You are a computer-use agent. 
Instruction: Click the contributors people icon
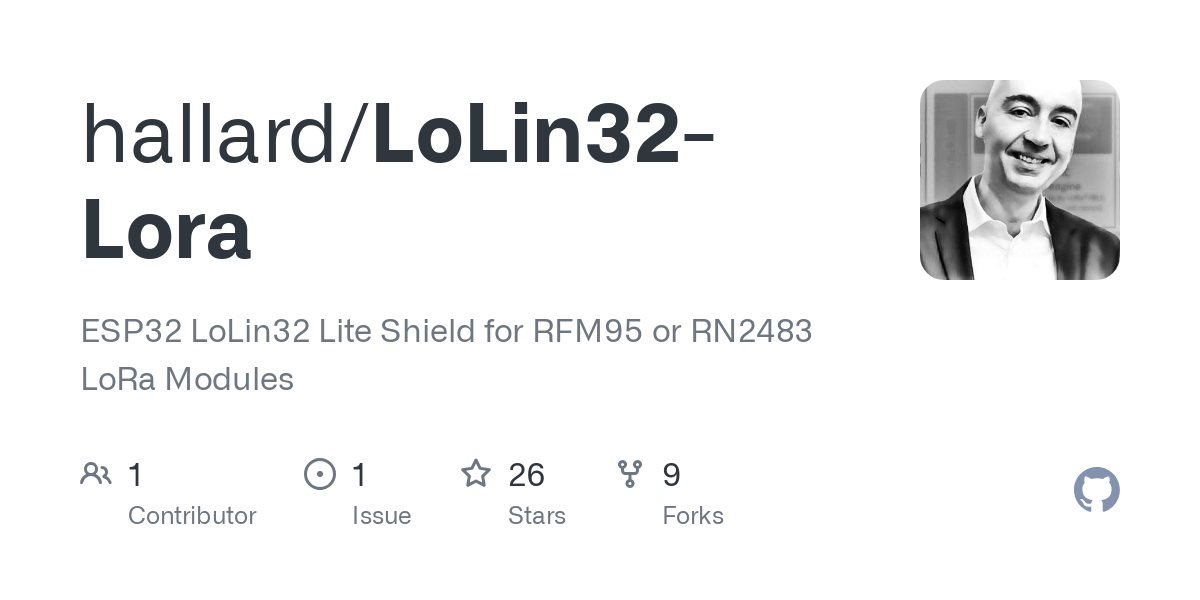point(96,474)
